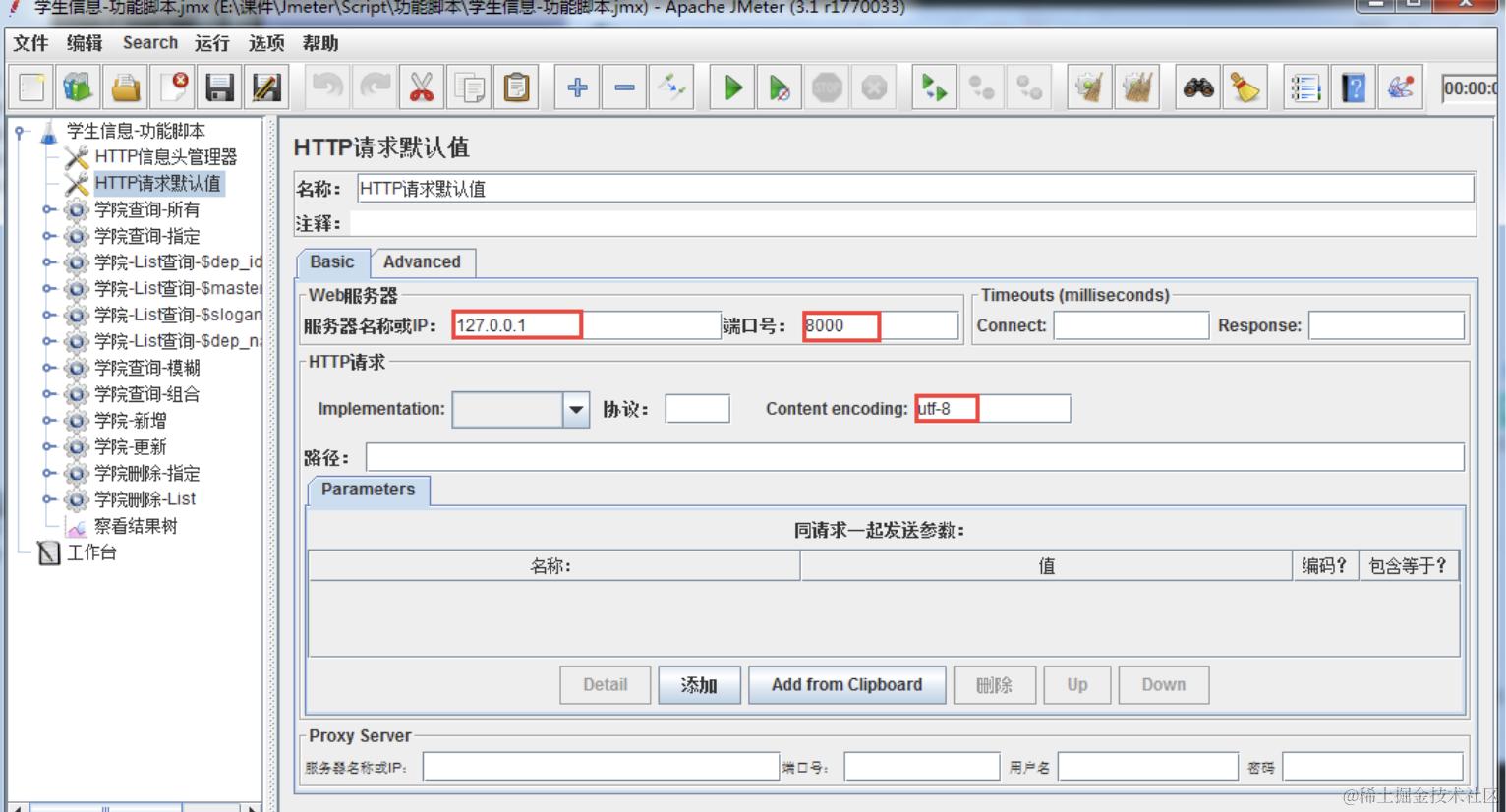Expand the 学院-List查询-$dep_id node
Screen dimensions: 1506x812
coord(48,262)
